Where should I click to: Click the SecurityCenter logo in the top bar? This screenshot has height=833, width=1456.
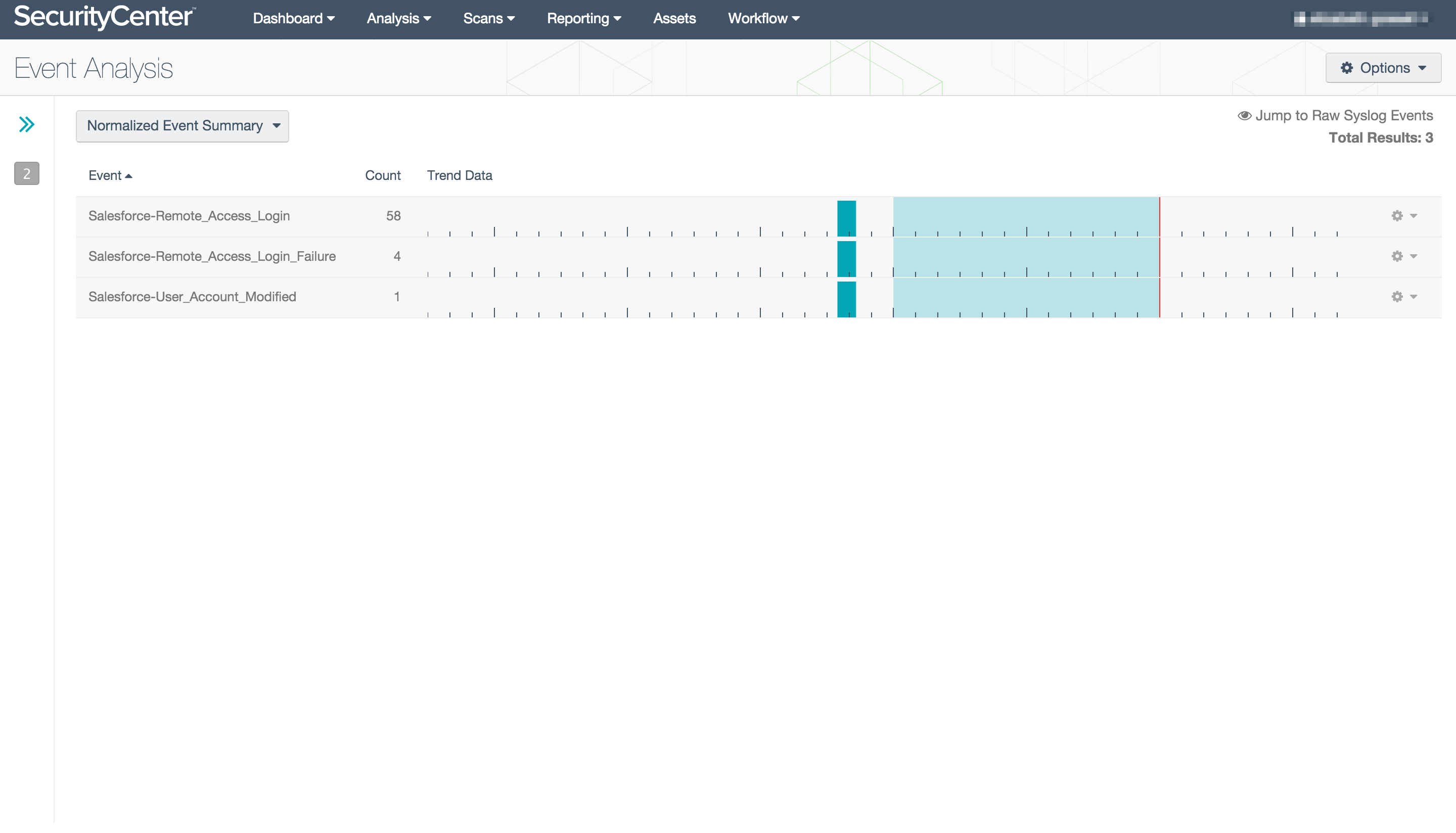pos(103,17)
